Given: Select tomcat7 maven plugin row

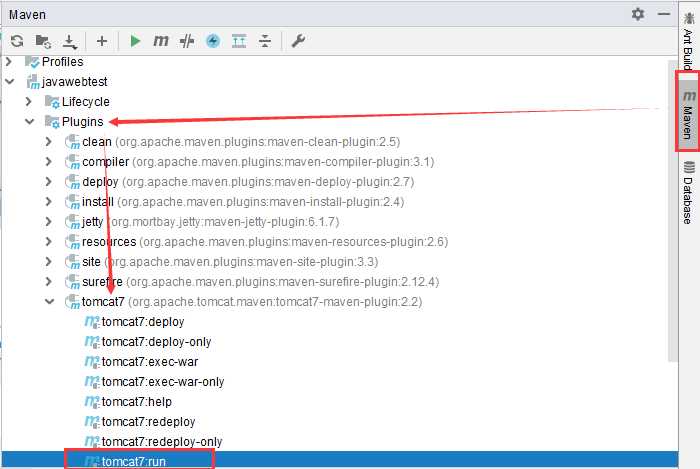Looking at the screenshot, I should pos(252,302).
